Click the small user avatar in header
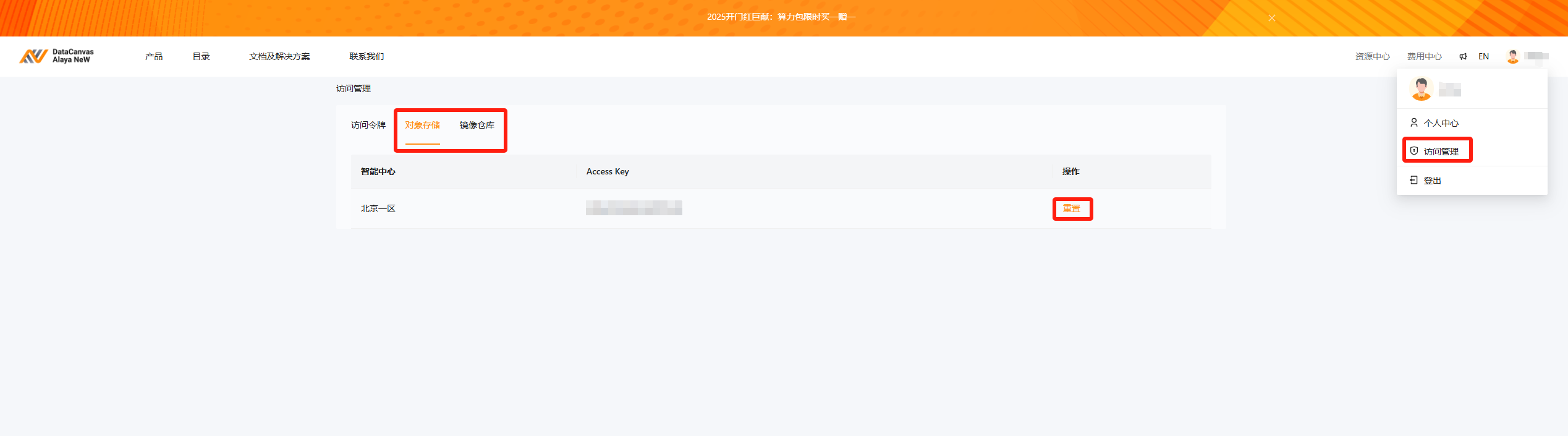 click(x=1512, y=56)
